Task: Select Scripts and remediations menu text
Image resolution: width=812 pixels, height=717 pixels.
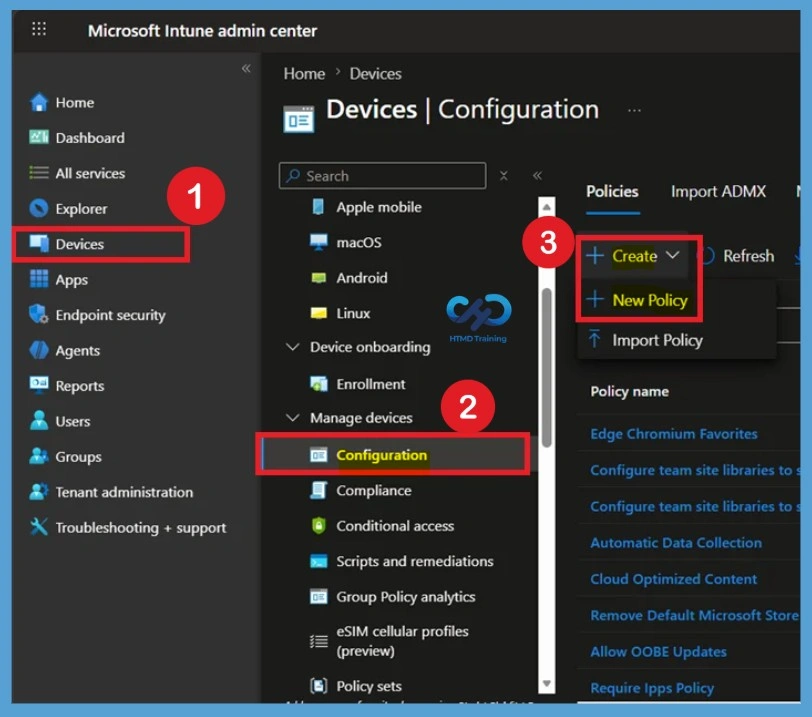Action: [x=415, y=561]
